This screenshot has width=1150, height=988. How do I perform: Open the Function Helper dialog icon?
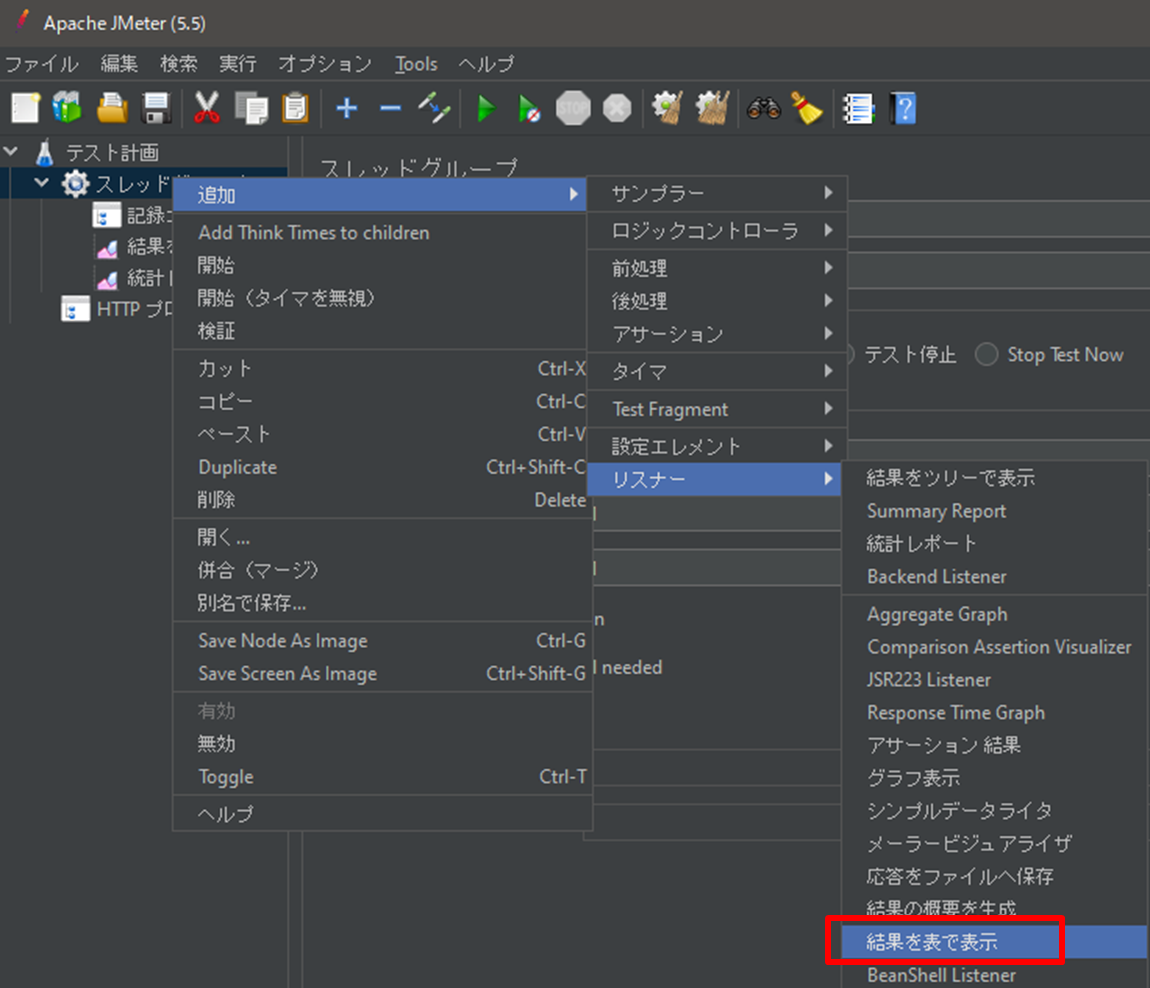click(858, 107)
